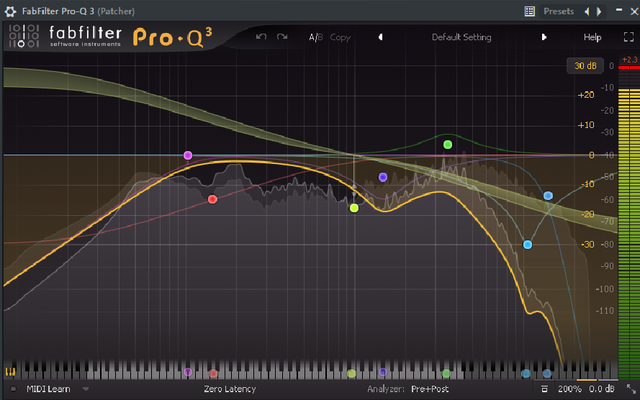The width and height of the screenshot is (640, 400).
Task: Click the MIDI Learn button
Action: [x=48, y=389]
